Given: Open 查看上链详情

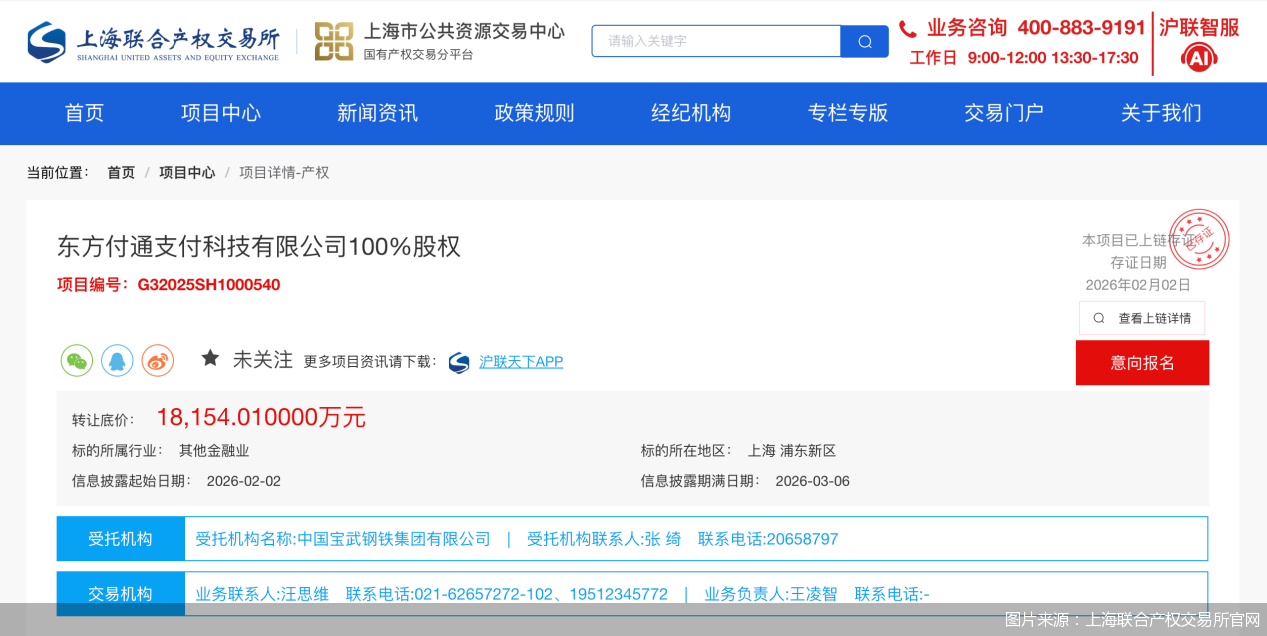Looking at the screenshot, I should tap(1142, 317).
